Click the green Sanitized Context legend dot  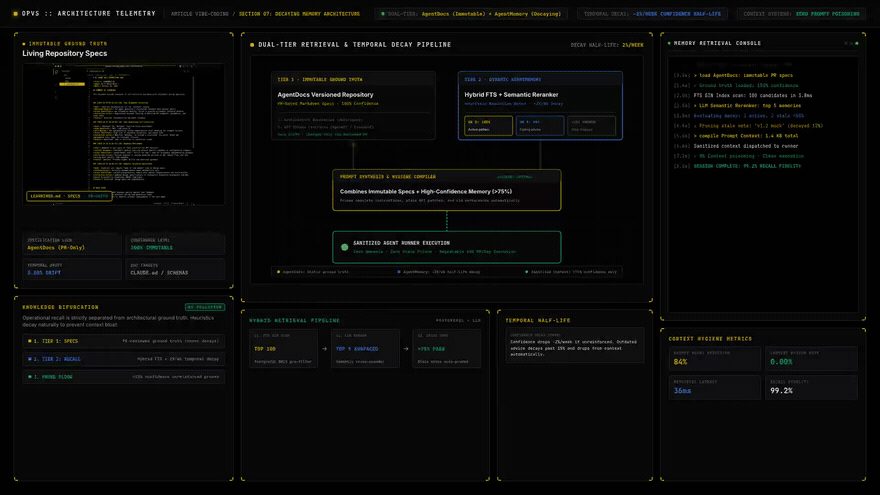click(x=526, y=272)
